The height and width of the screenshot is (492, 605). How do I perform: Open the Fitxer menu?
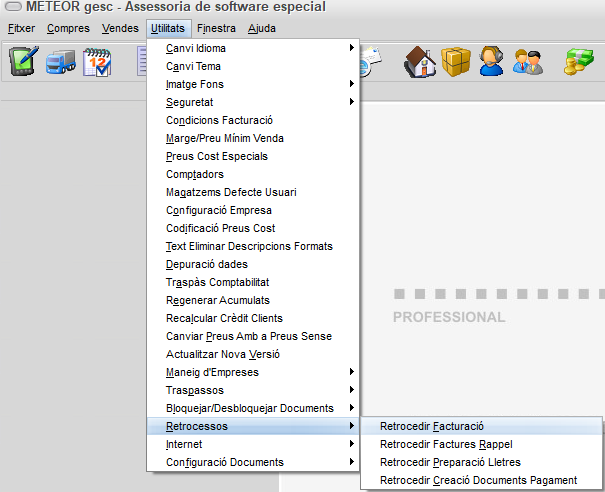[x=21, y=29]
